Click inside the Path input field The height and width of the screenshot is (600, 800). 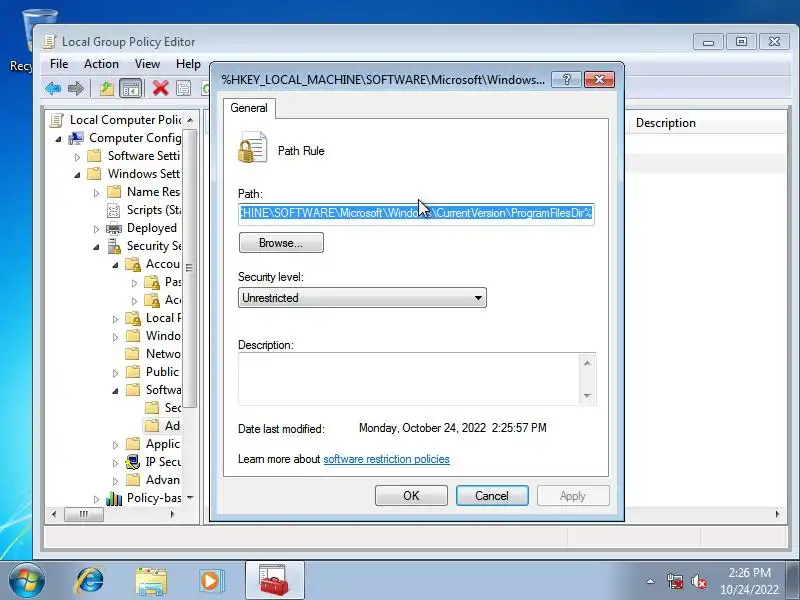pyautogui.click(x=416, y=213)
